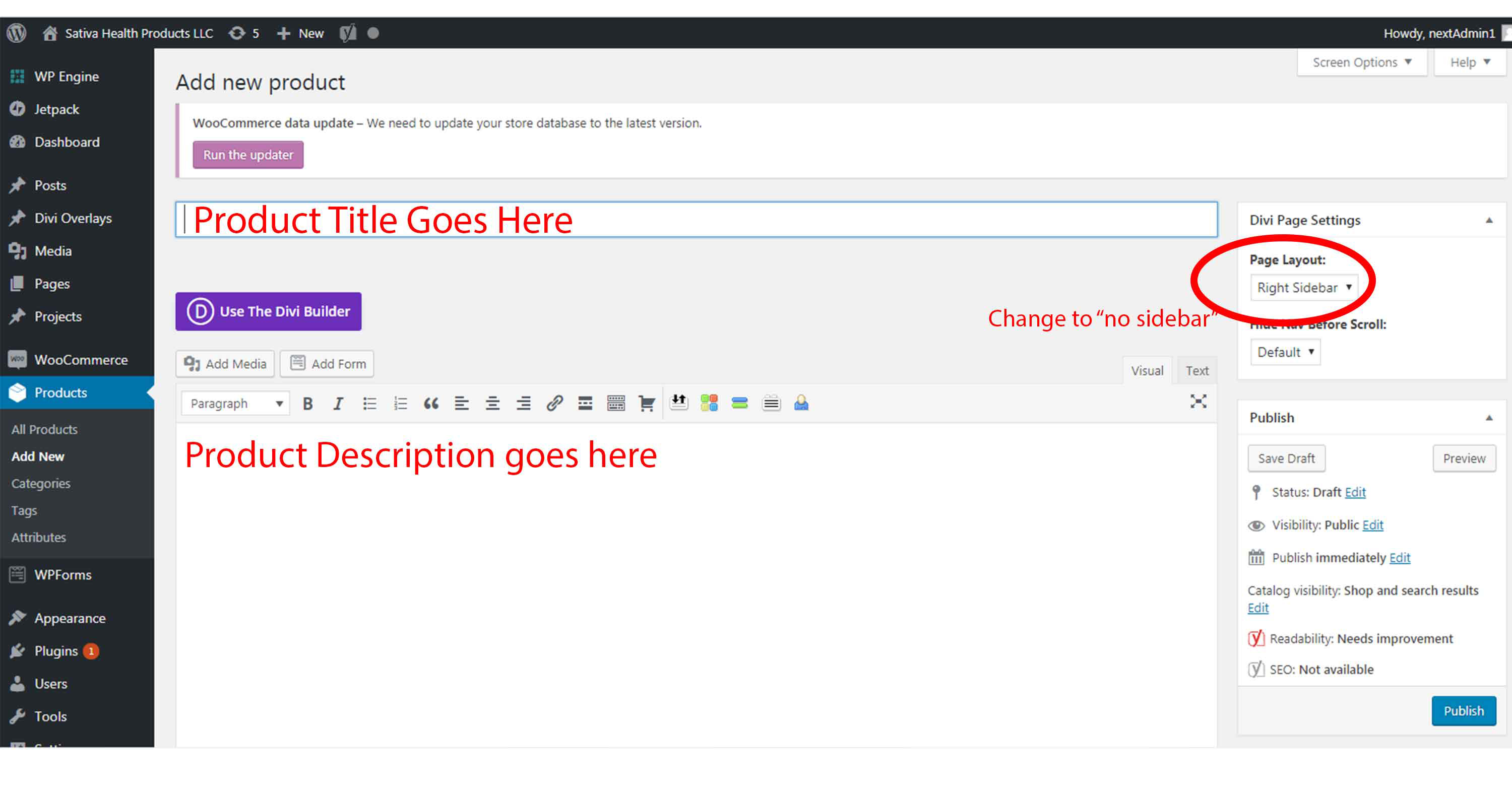Visit Sativa Health Products LLC site
This screenshot has height=792, width=1512.
click(128, 33)
